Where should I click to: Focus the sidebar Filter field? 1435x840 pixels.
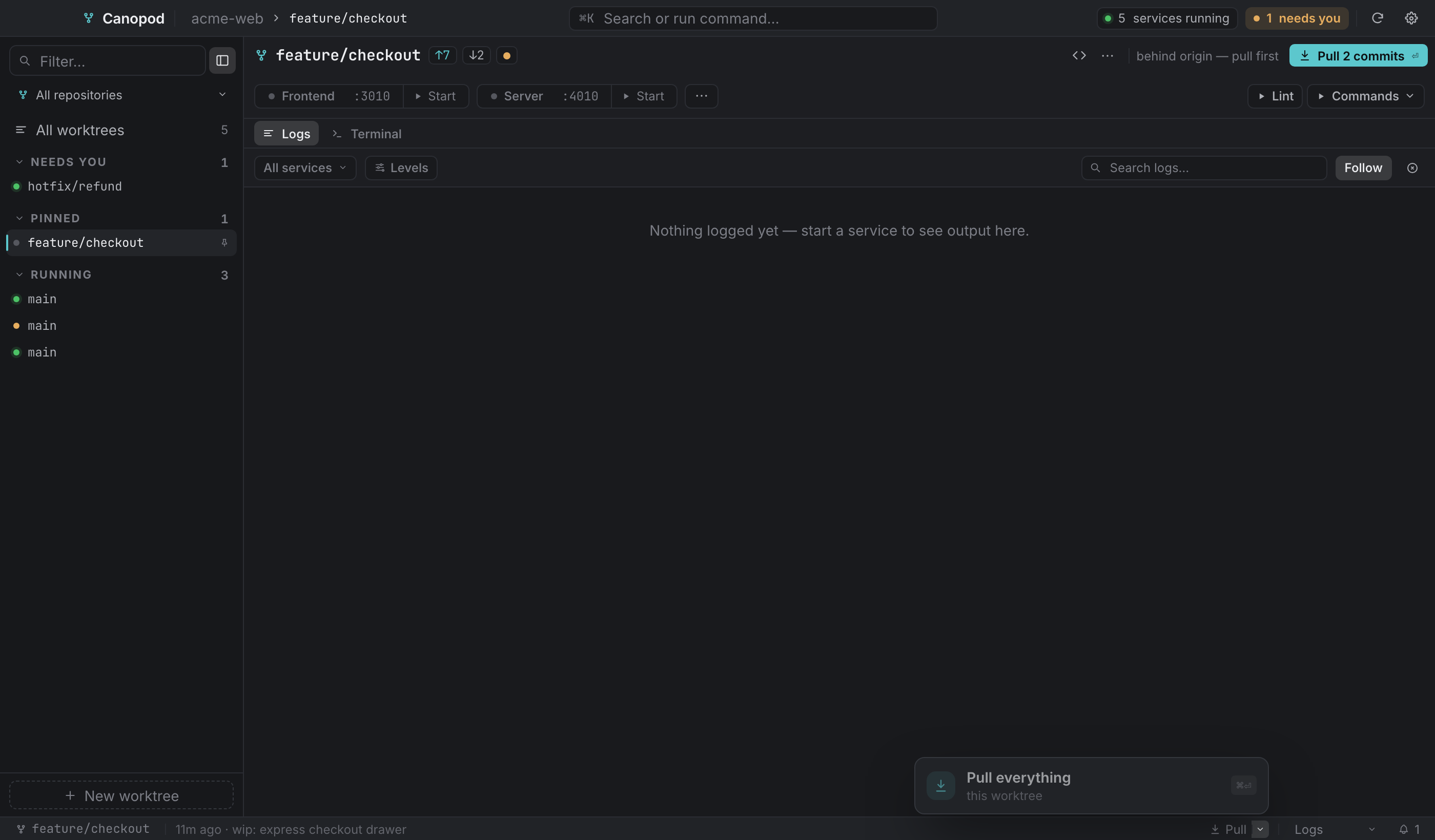point(108,60)
